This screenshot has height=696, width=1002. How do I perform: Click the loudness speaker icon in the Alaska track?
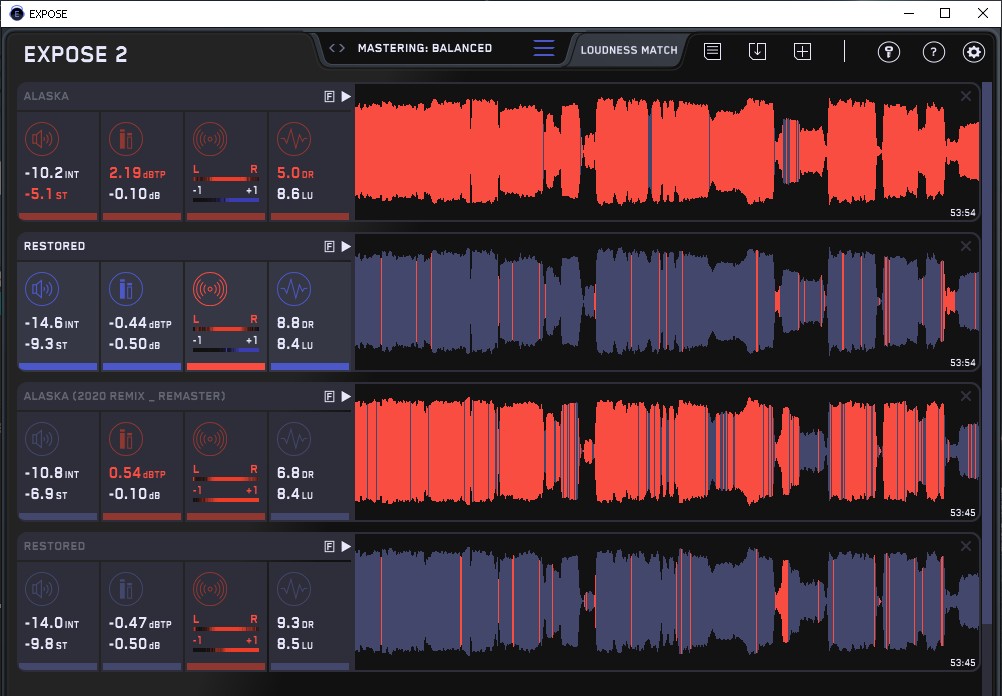pos(41,138)
